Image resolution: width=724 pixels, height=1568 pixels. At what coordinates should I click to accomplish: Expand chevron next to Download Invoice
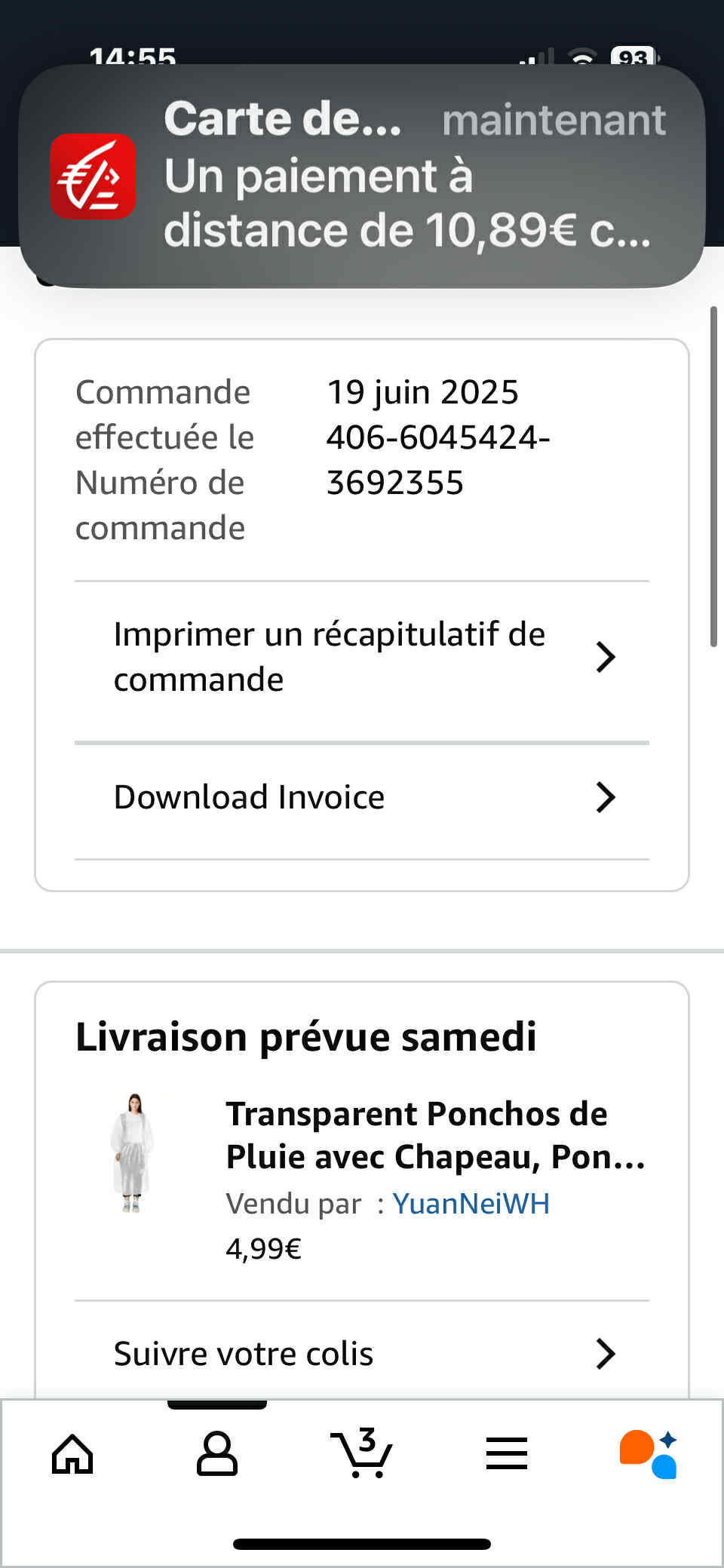pos(606,797)
